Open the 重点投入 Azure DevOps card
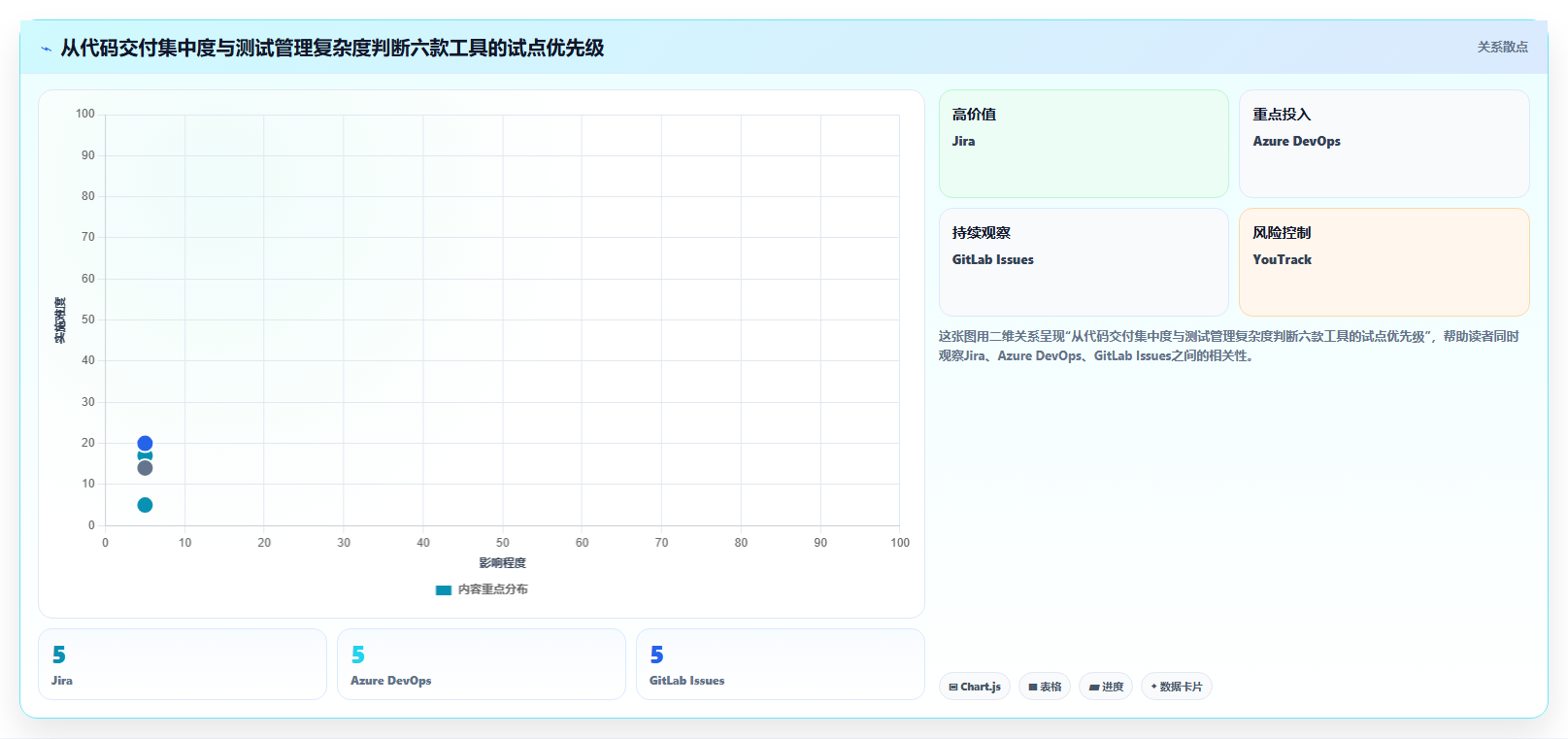The image size is (1568, 739). (1384, 144)
